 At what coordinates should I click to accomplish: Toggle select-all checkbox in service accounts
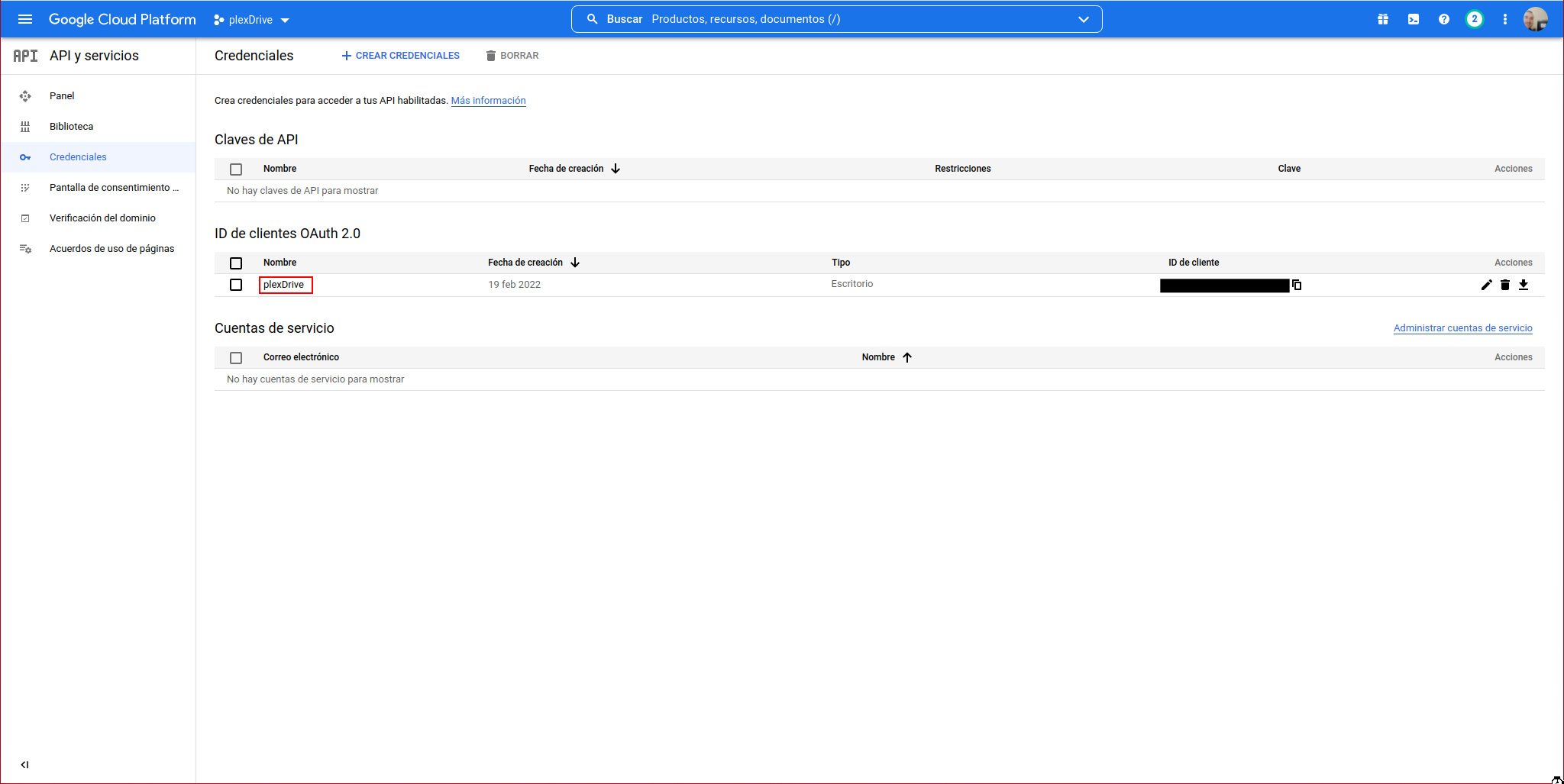point(236,358)
